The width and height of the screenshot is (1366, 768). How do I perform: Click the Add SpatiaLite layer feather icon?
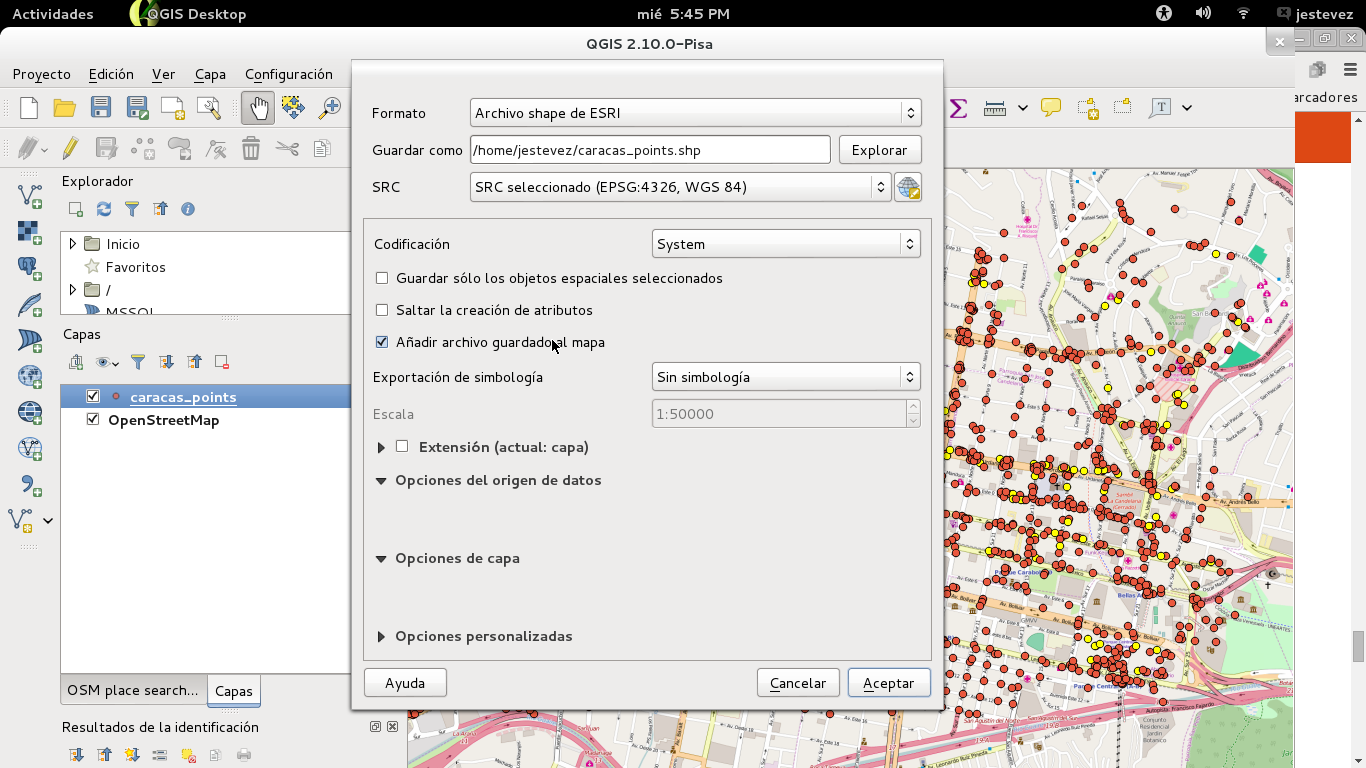click(x=30, y=304)
